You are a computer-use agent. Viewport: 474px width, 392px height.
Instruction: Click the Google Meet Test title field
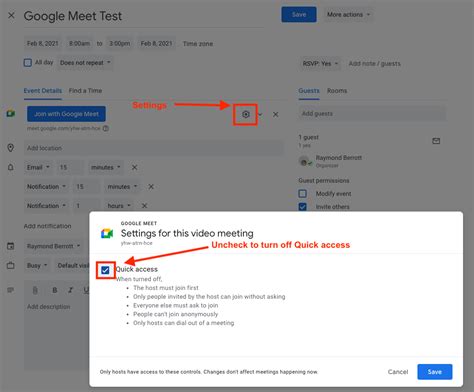coord(143,16)
